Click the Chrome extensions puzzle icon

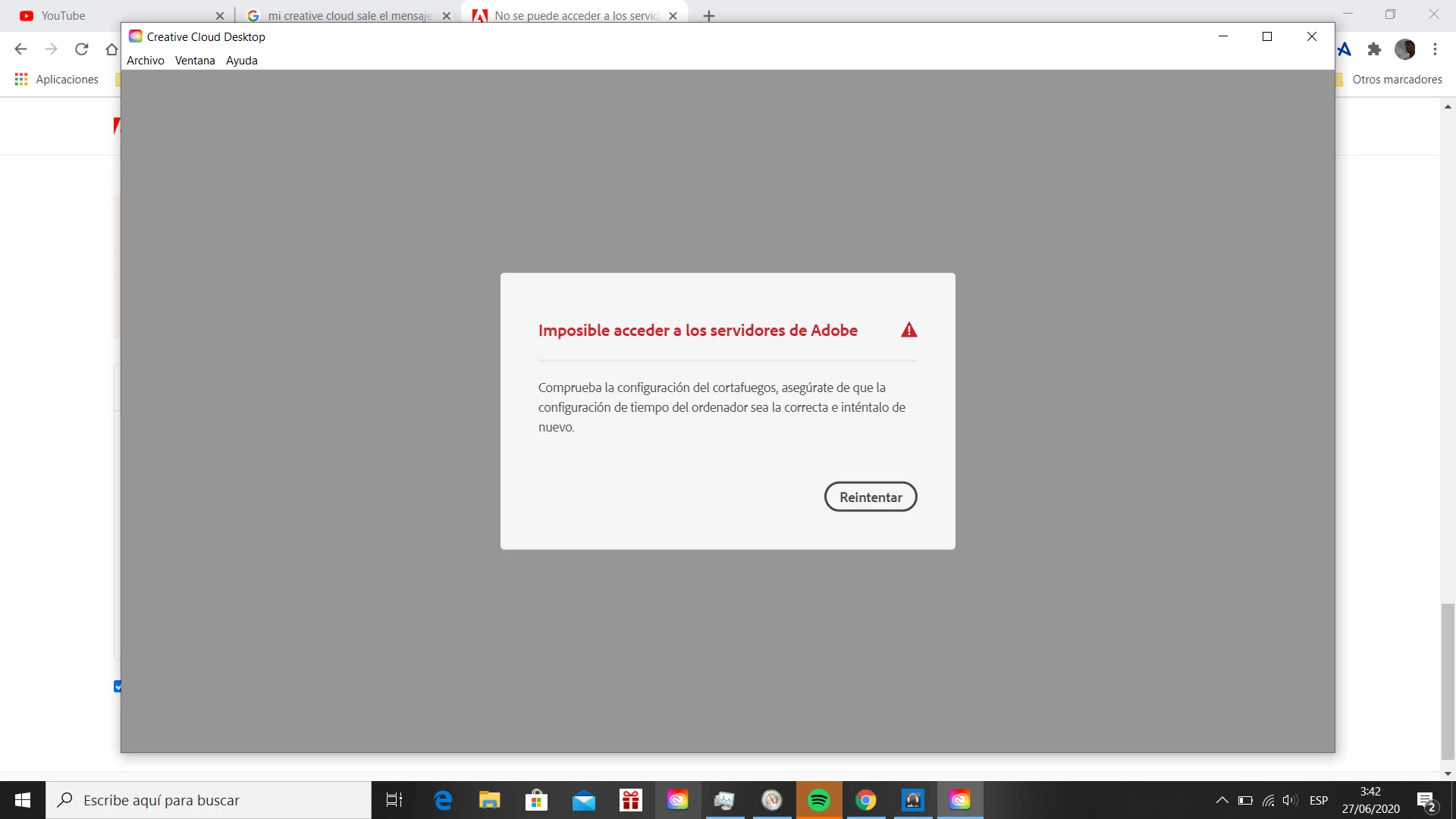[1374, 49]
